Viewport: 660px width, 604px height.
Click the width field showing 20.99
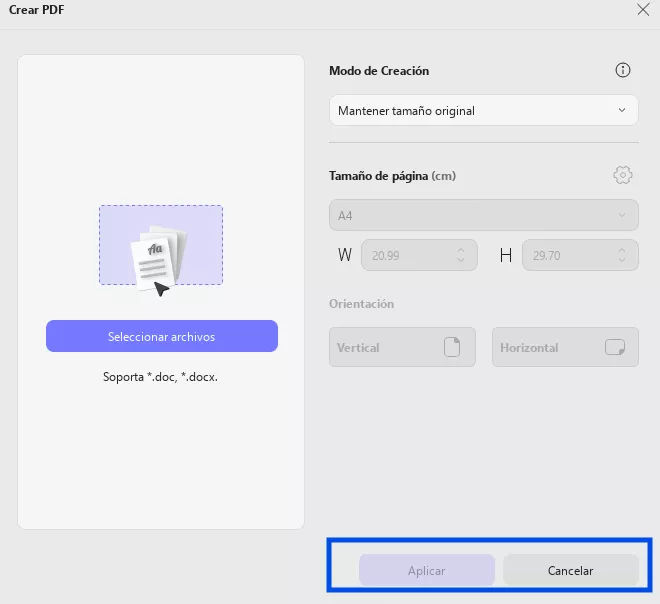point(405,255)
